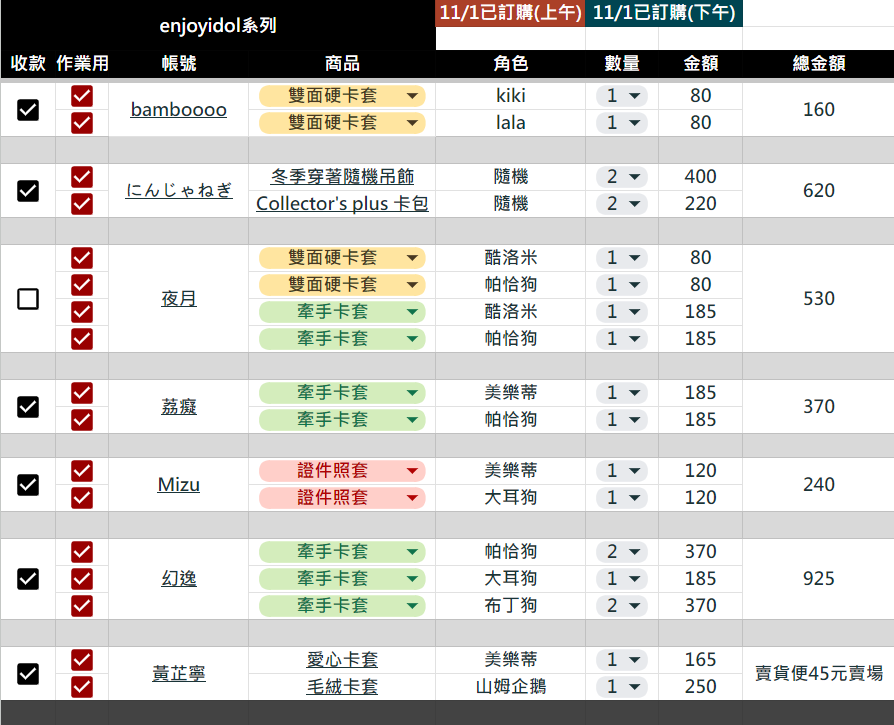Open quantity dropdown for Collector's plus 卡包
Viewport: 894px width, 725px height.
click(621, 203)
